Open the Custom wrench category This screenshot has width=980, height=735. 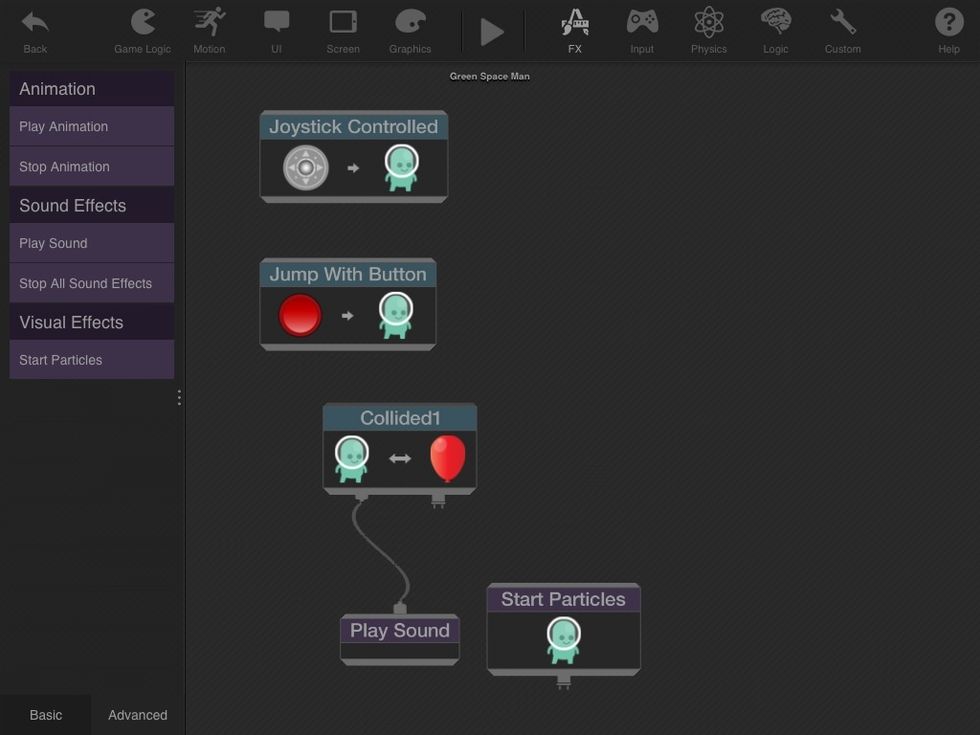[843, 24]
